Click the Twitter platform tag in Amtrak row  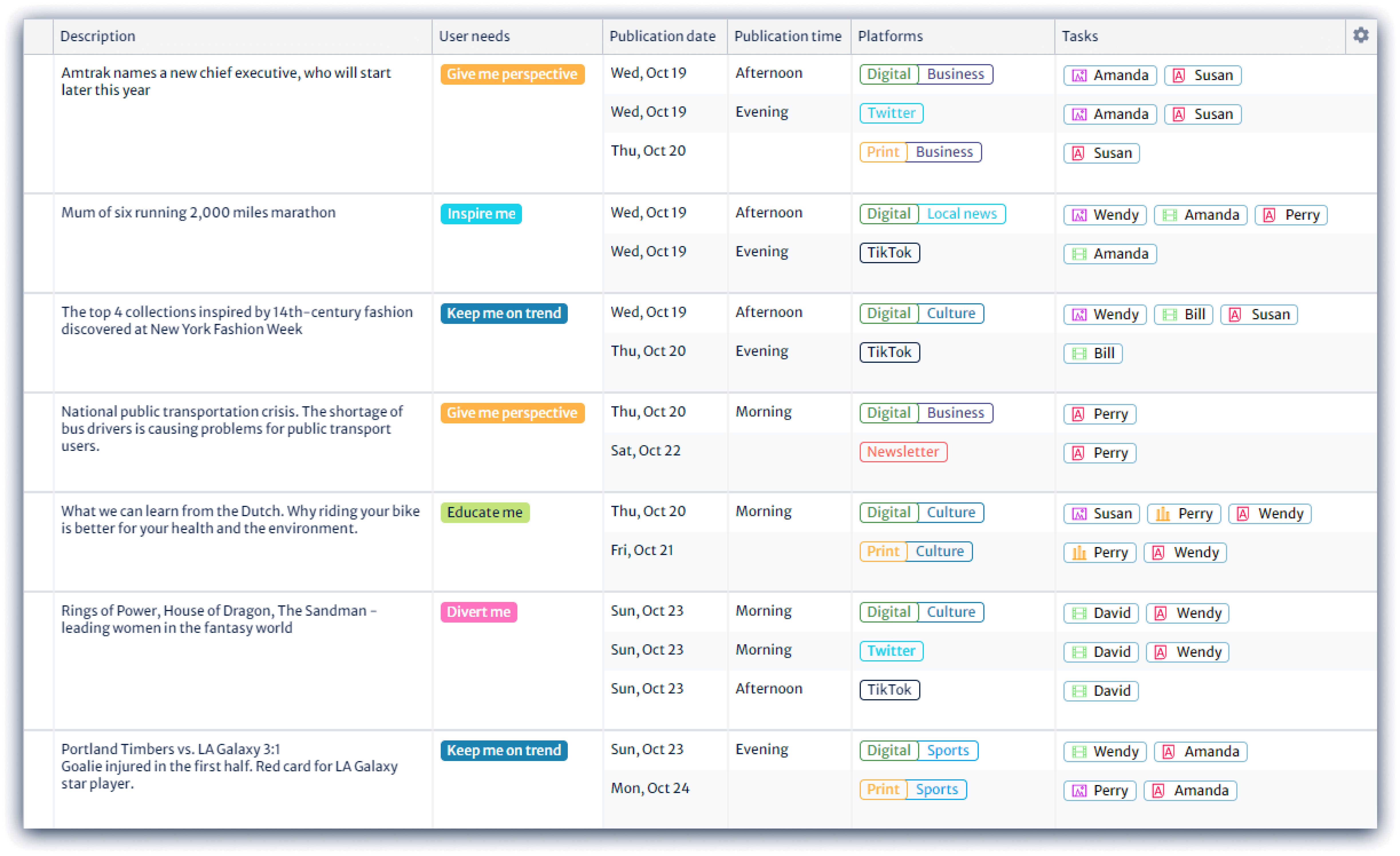[x=891, y=112]
